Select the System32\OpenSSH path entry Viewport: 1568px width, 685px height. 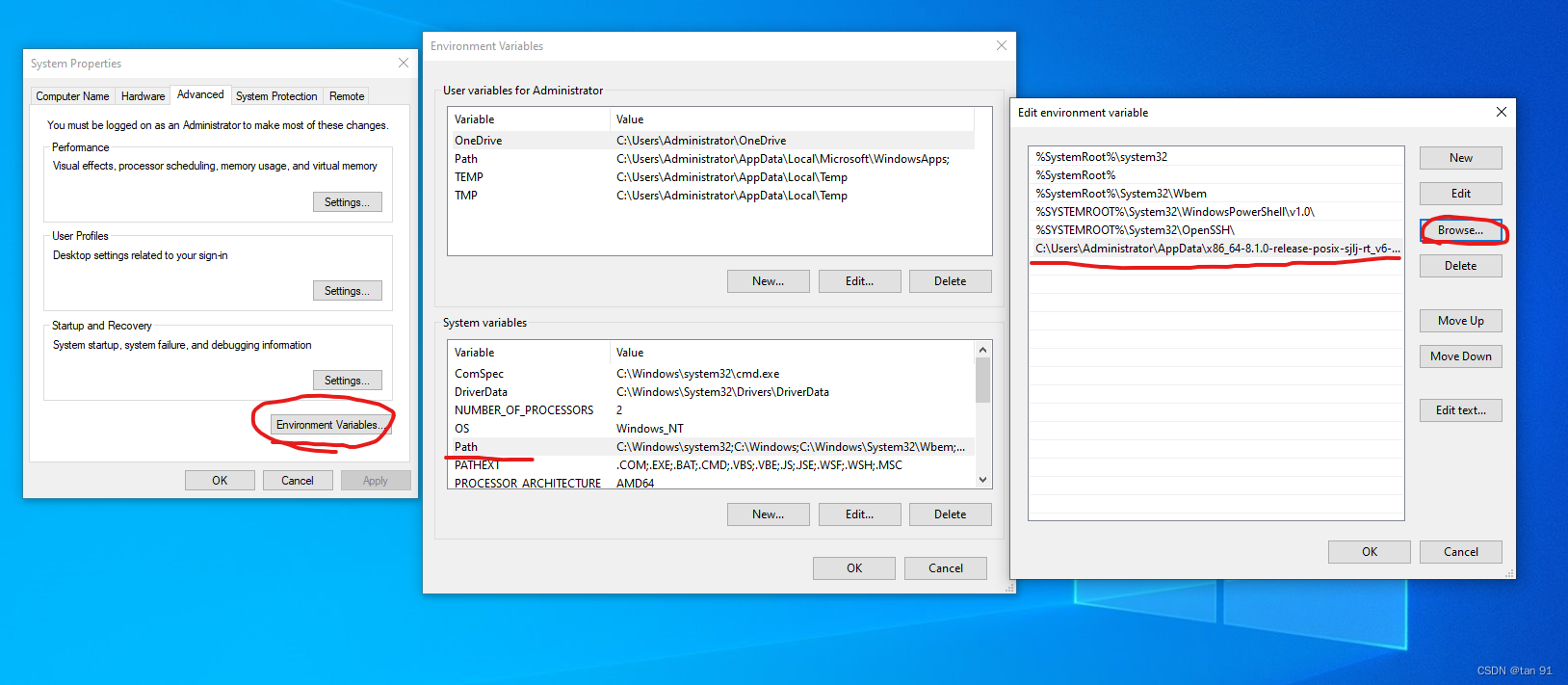1215,230
